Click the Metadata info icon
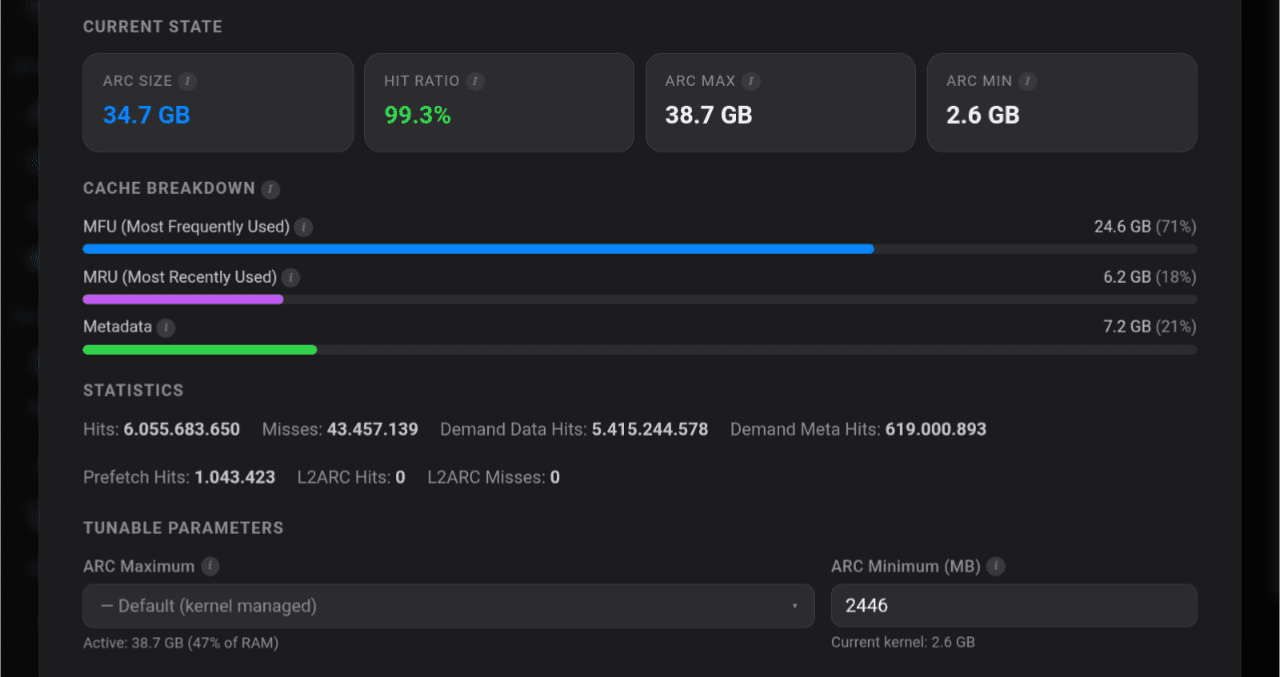Image resolution: width=1280 pixels, height=677 pixels. [166, 328]
